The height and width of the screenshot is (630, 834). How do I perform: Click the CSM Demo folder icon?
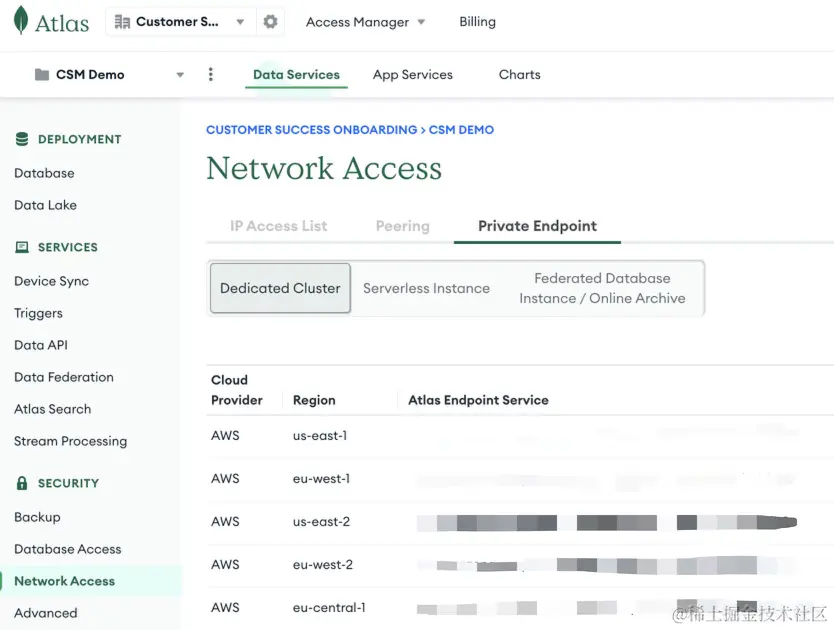pos(41,74)
